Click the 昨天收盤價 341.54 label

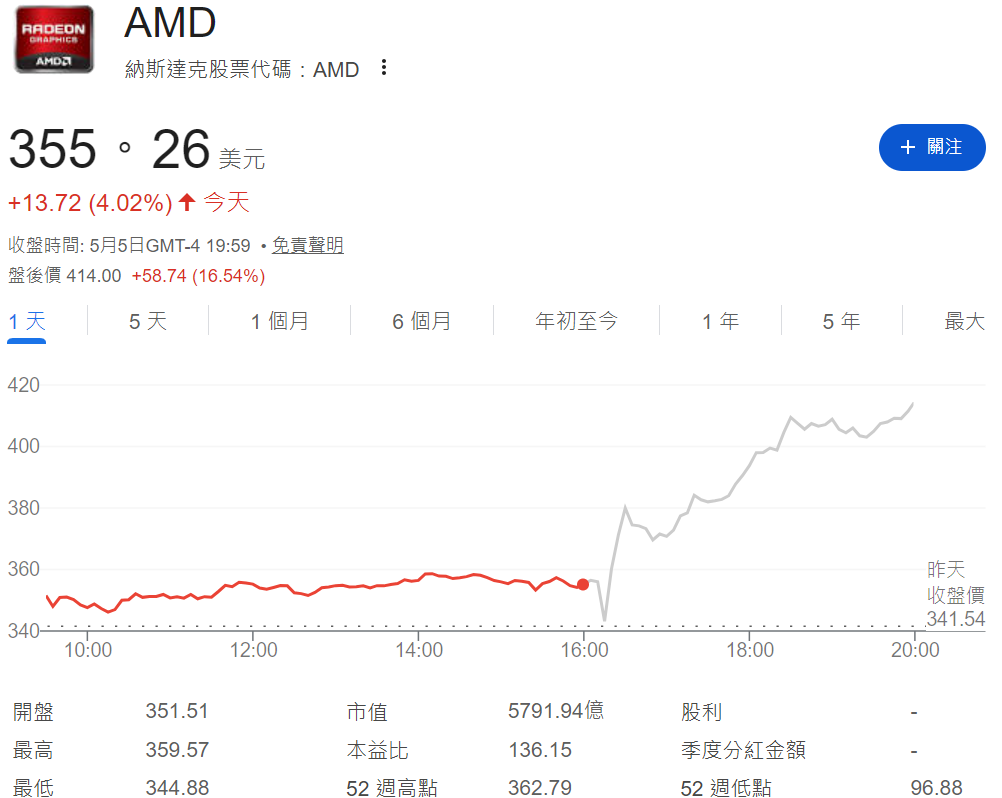[x=955, y=594]
